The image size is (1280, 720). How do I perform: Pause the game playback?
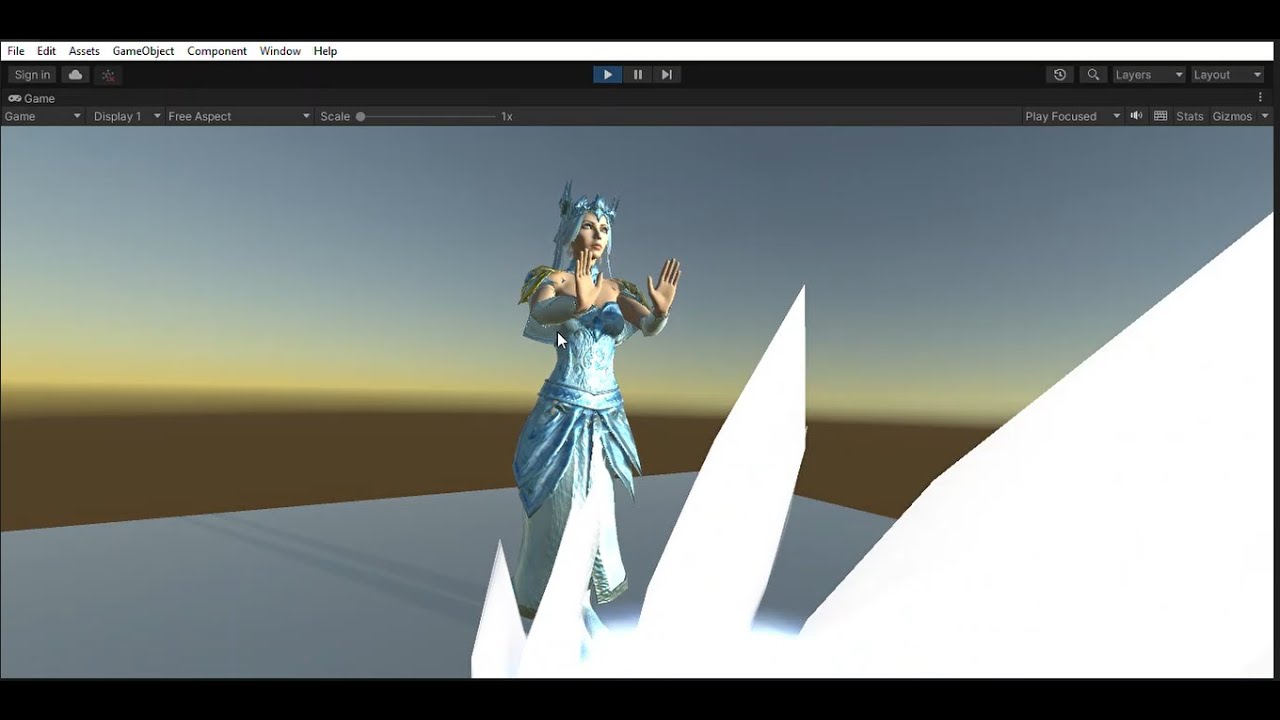click(637, 75)
